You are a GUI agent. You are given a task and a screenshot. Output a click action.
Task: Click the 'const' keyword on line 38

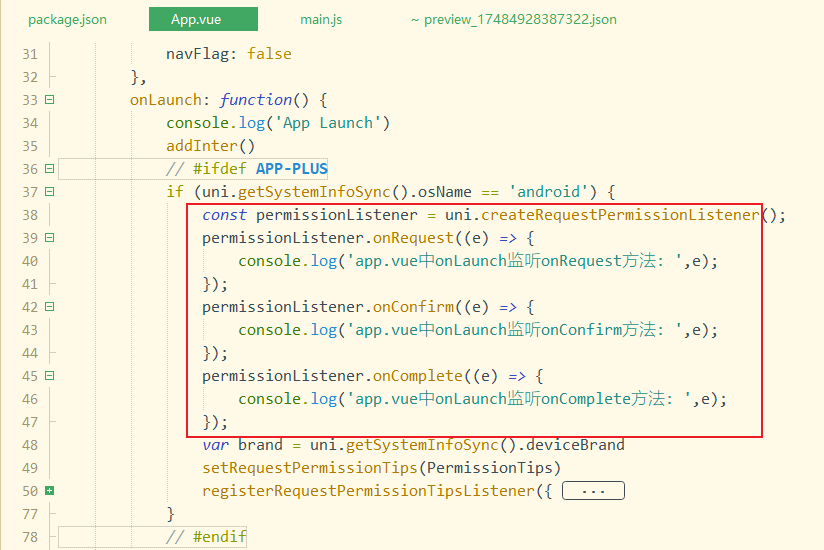click(224, 215)
